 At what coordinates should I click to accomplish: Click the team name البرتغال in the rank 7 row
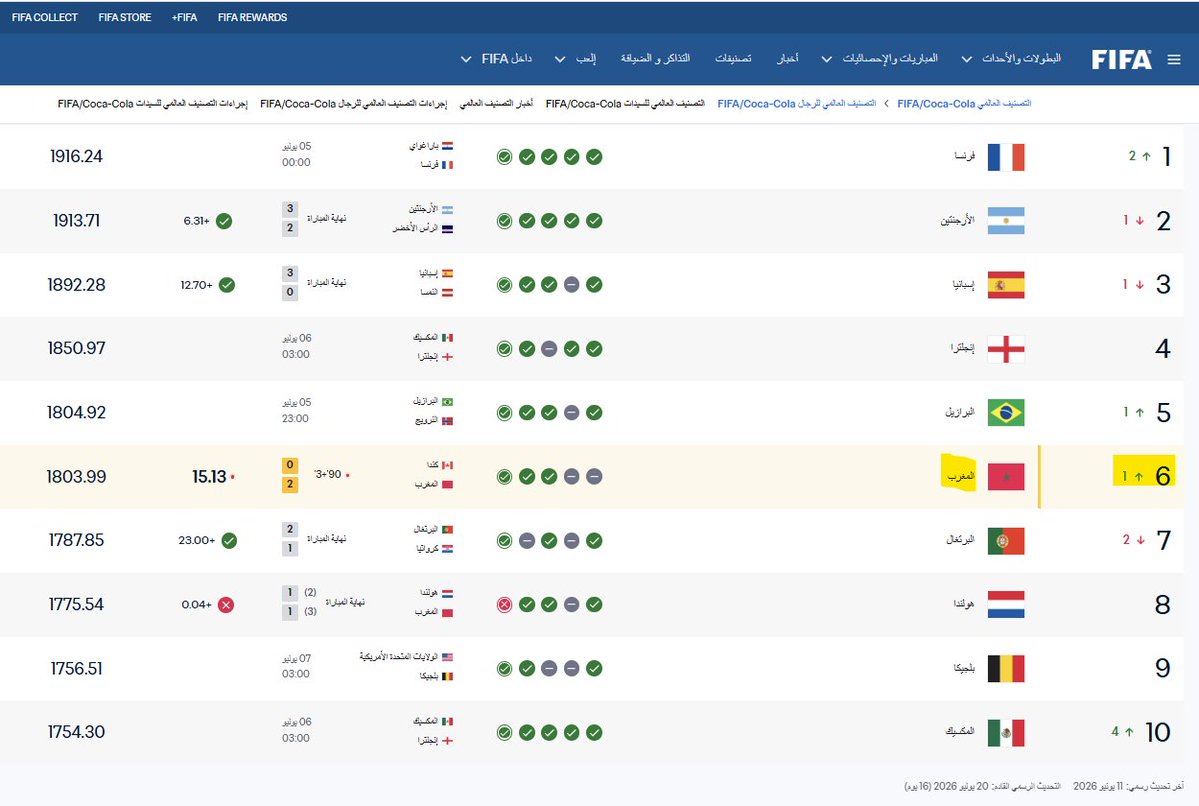[x=960, y=541]
